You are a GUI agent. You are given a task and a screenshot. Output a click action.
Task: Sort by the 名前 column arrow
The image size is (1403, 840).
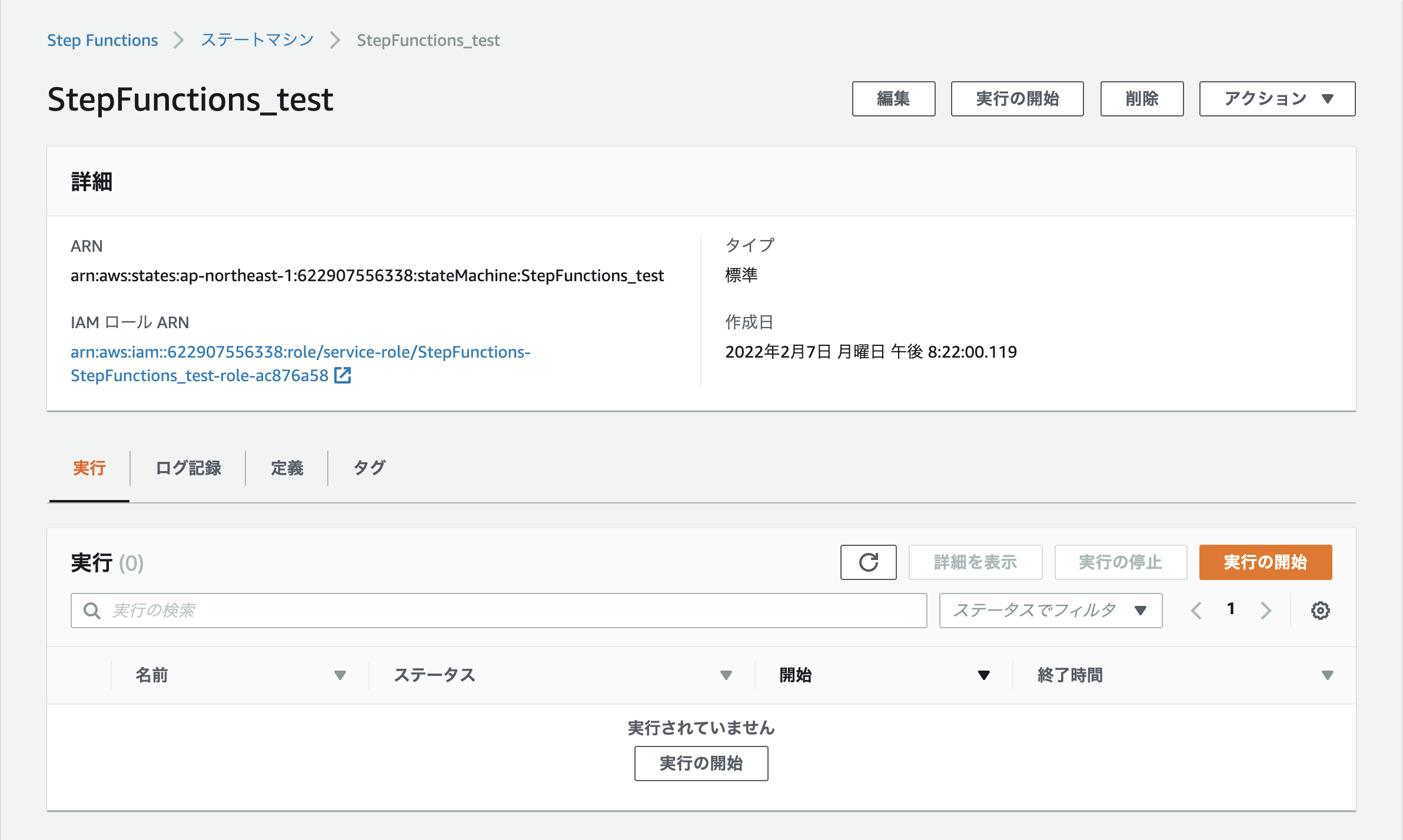pyautogui.click(x=340, y=675)
